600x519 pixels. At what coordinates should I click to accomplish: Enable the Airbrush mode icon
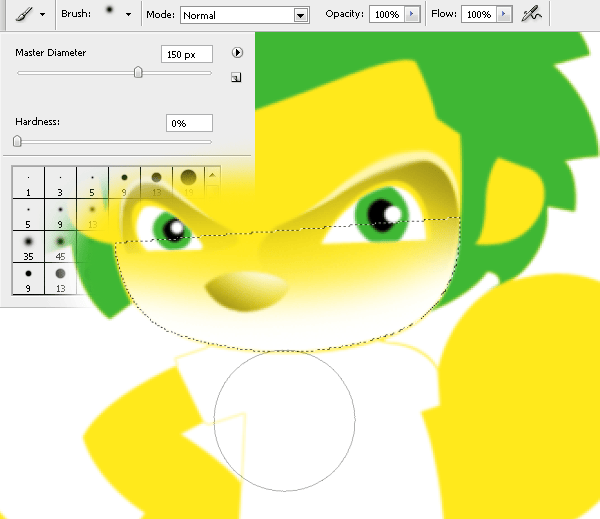[x=531, y=15]
